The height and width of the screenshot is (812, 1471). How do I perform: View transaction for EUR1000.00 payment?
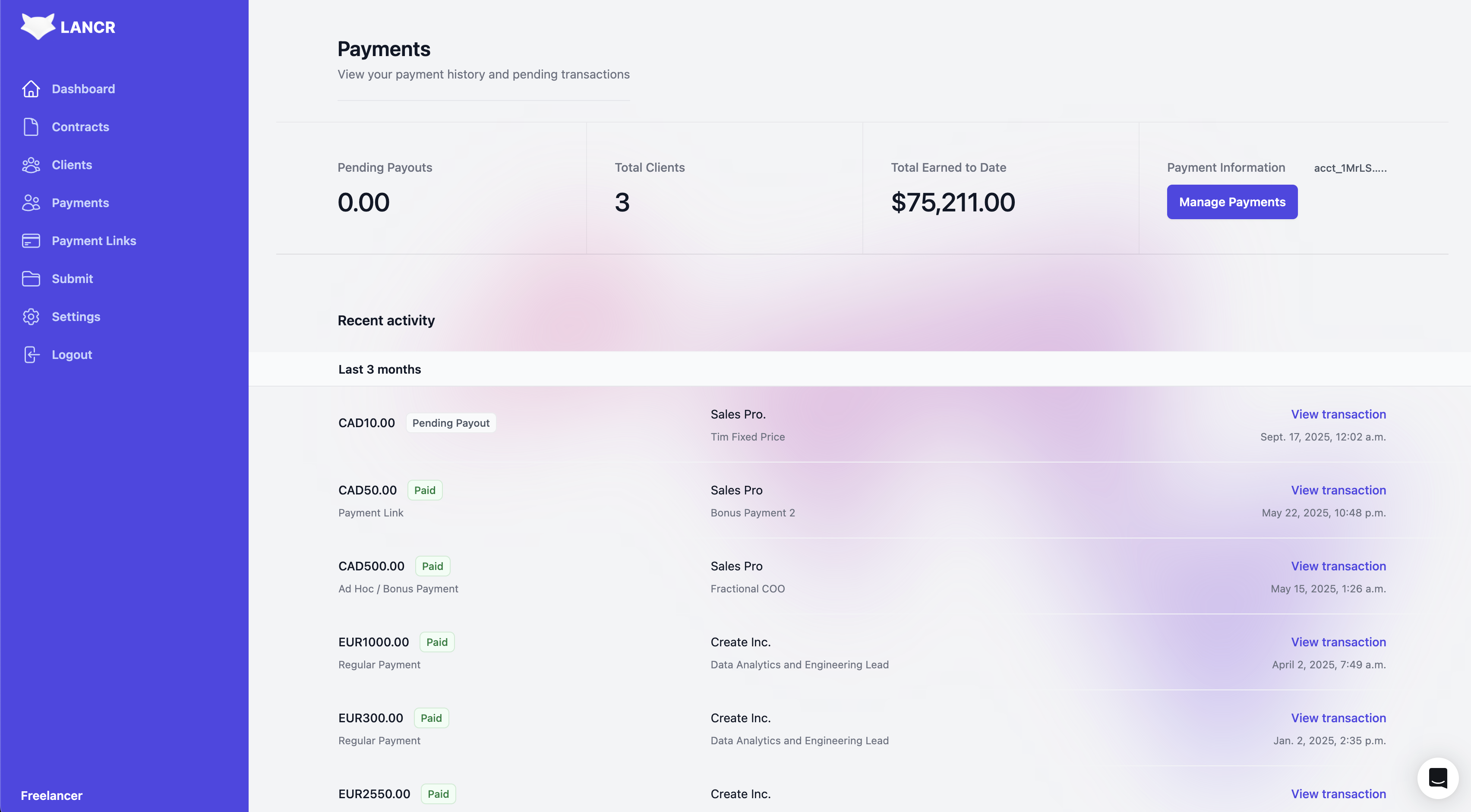click(1338, 642)
